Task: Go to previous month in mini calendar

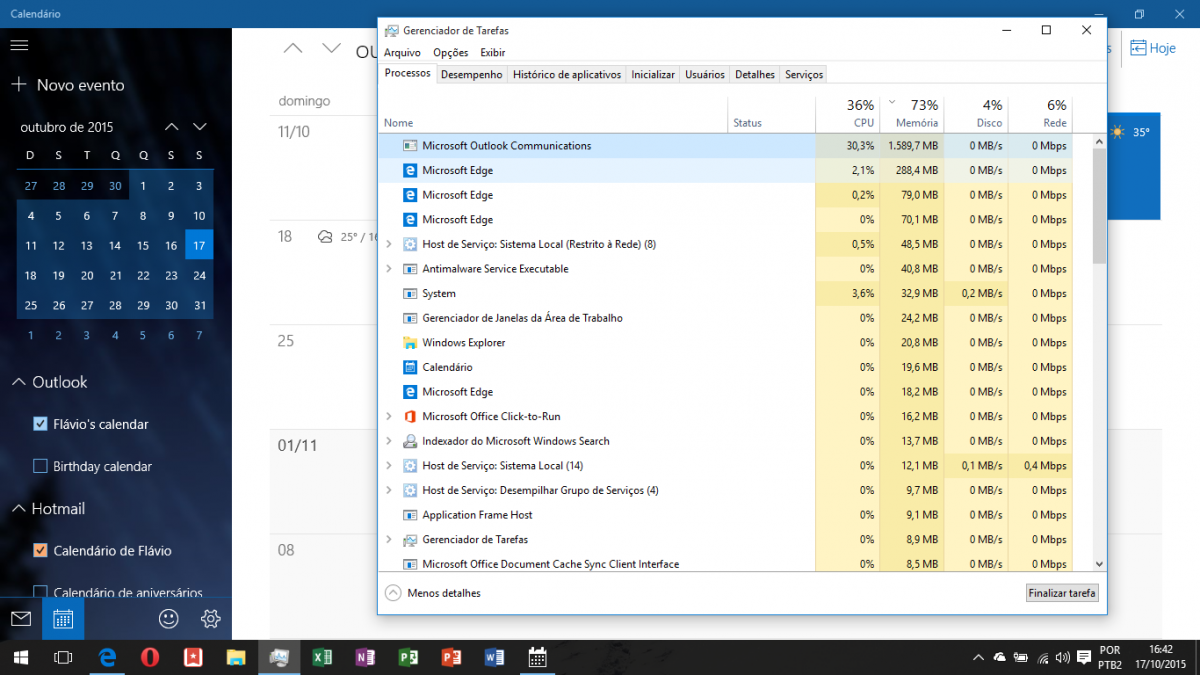Action: click(x=171, y=127)
